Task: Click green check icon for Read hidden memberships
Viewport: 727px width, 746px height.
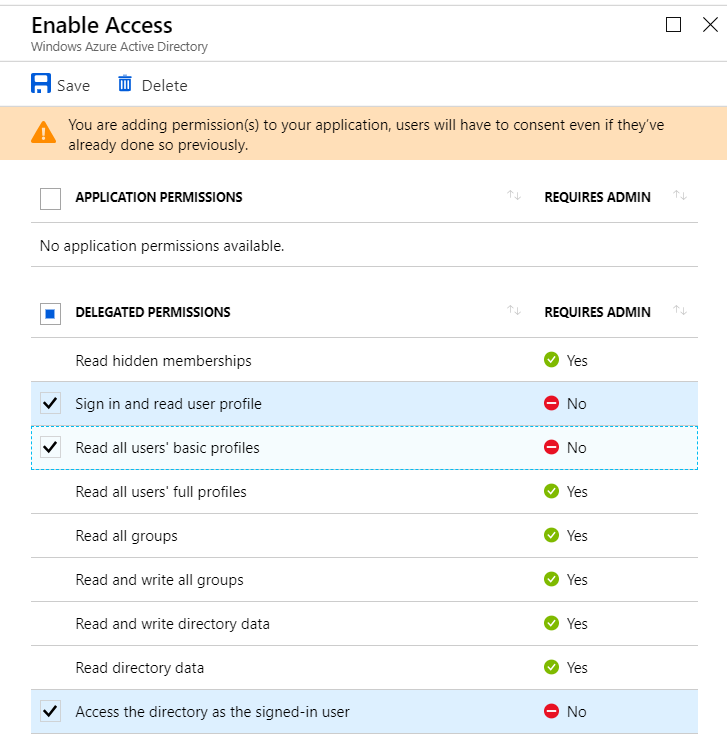Action: 551,360
